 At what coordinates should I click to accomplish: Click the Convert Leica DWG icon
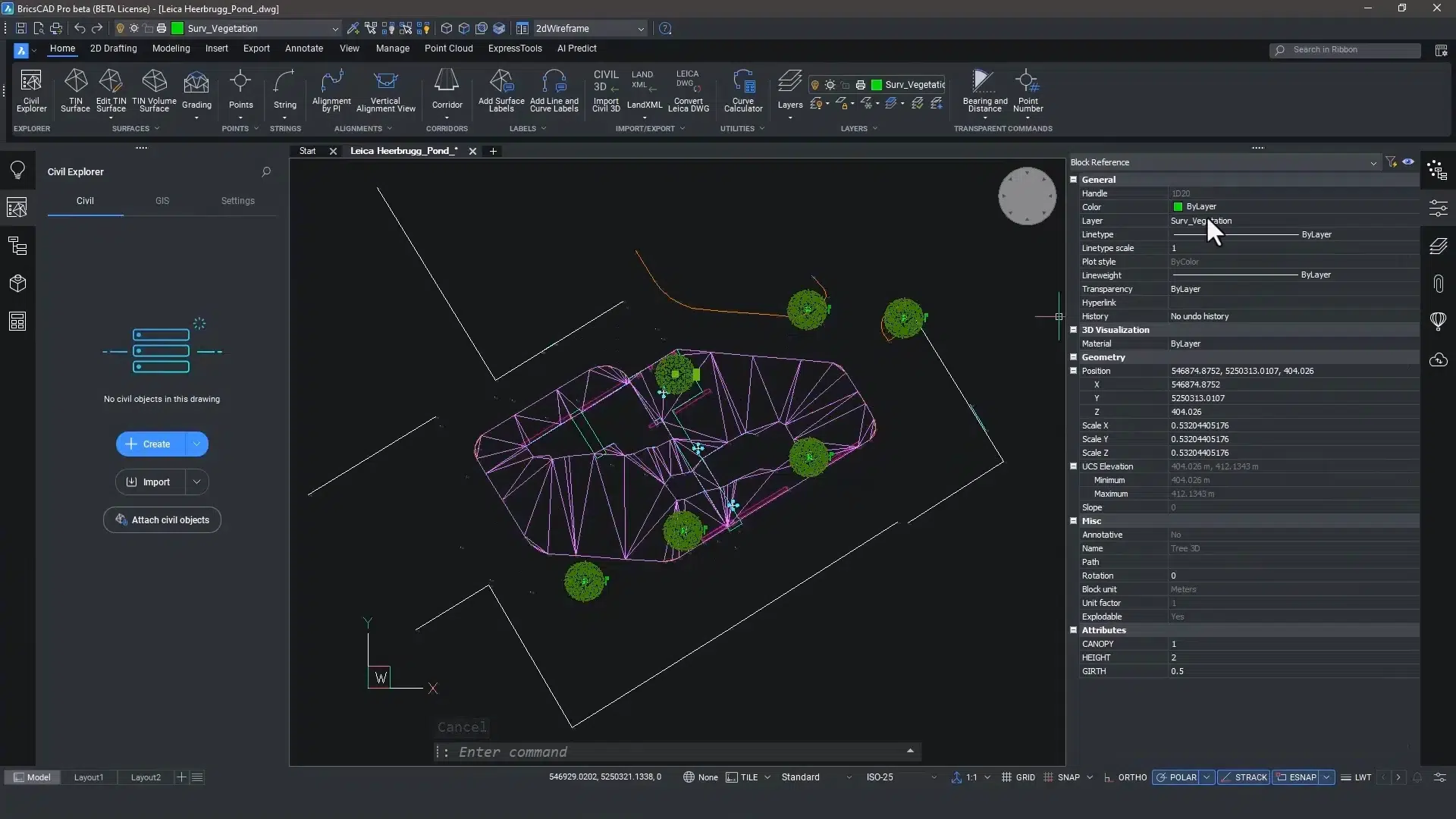688,90
